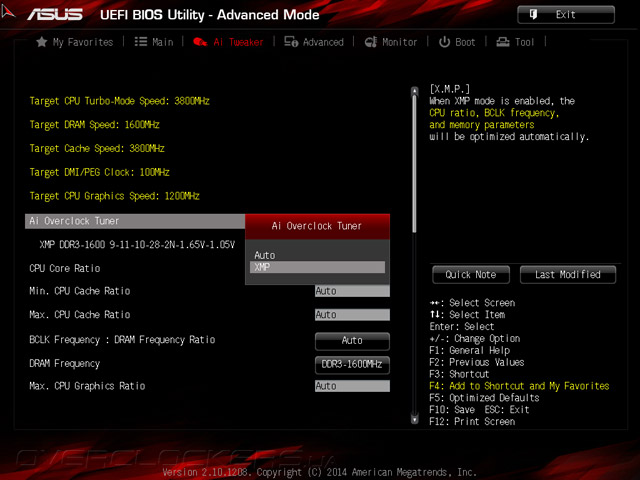Click Target Cache Speed: 3800MHz text
The height and width of the screenshot is (480, 640).
click(97, 149)
